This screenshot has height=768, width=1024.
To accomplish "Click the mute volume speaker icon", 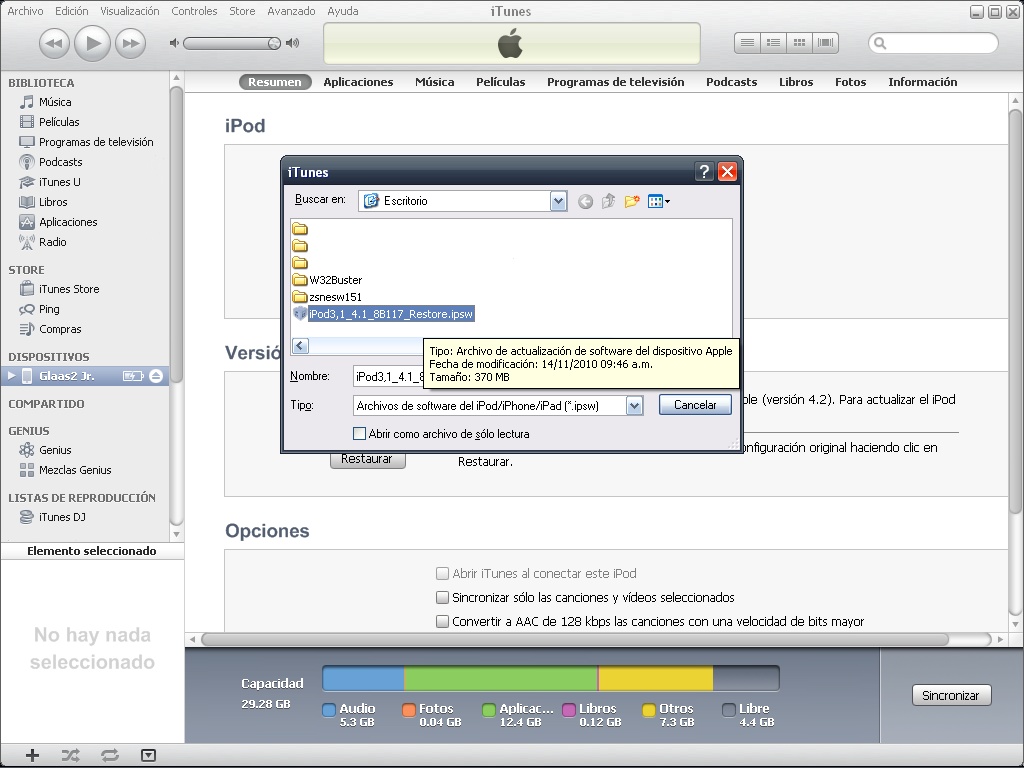I will 174,43.
